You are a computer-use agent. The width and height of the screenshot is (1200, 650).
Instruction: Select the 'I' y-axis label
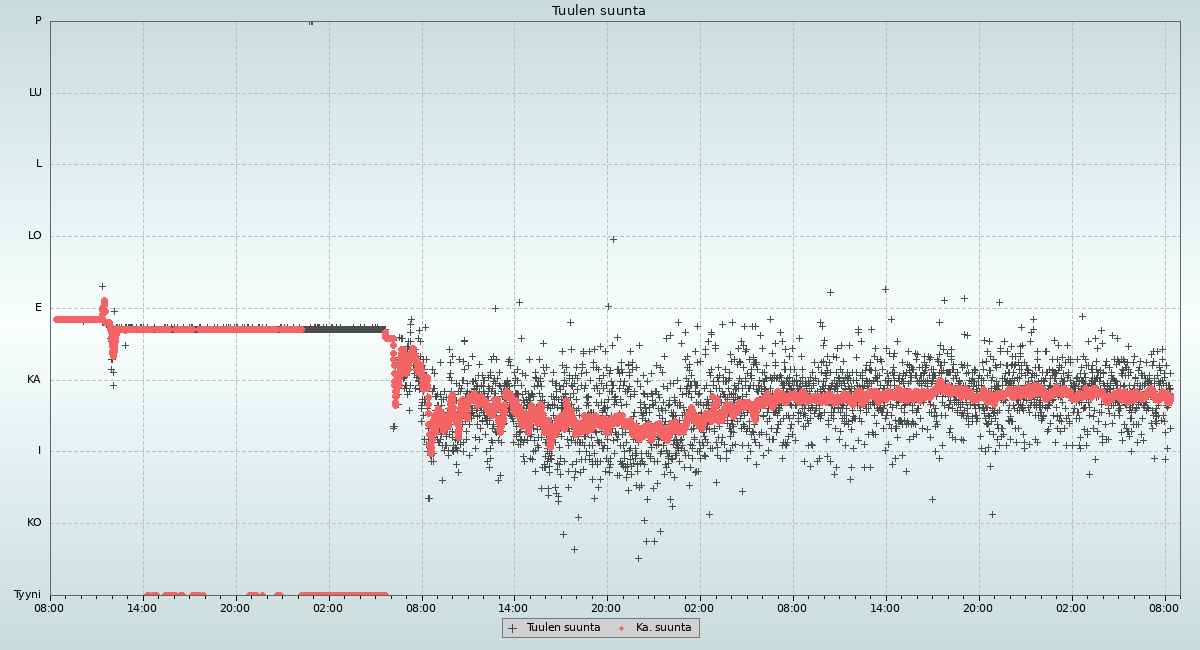[x=40, y=451]
